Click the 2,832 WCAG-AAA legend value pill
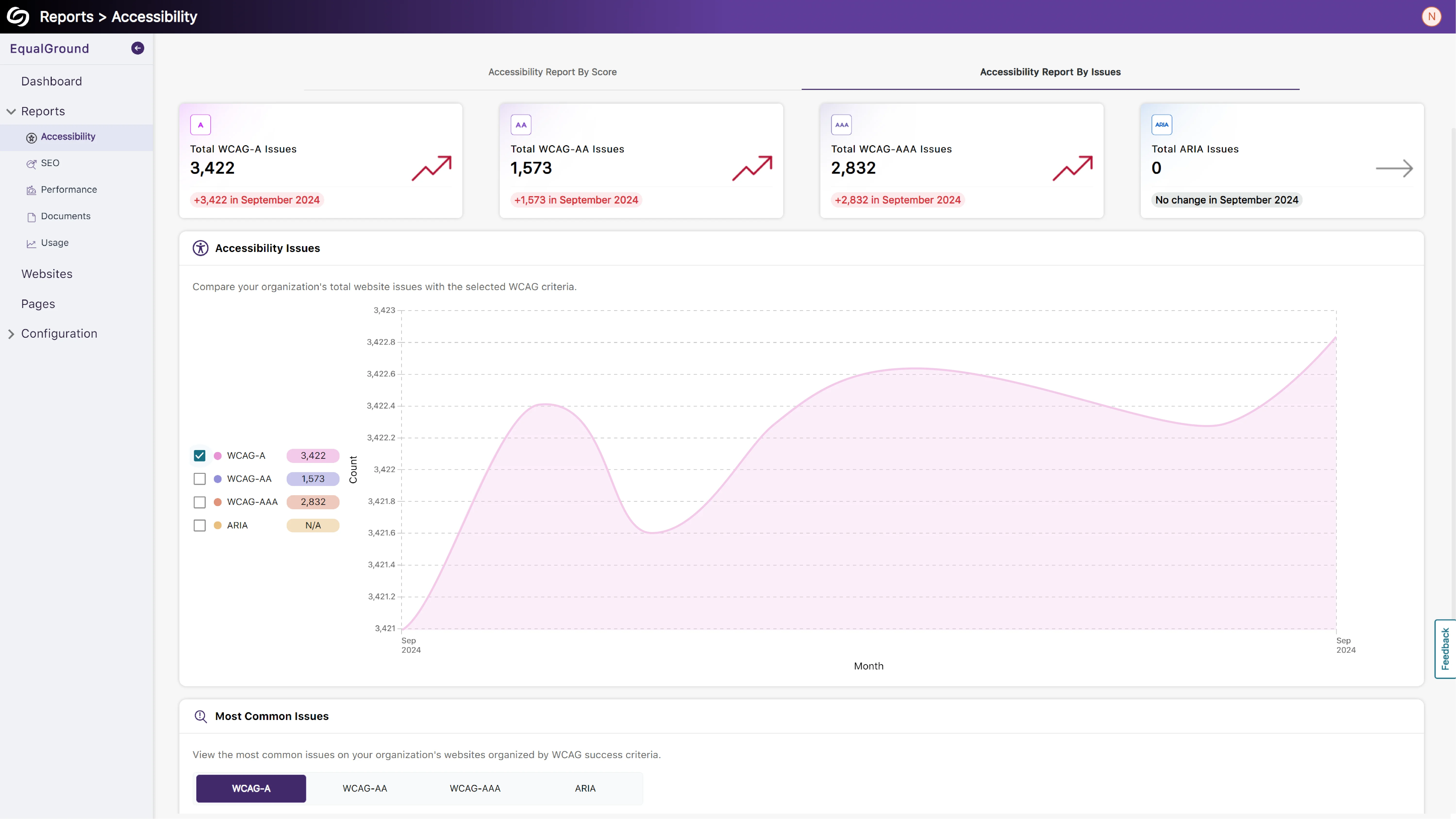The image size is (1456, 819). click(313, 502)
